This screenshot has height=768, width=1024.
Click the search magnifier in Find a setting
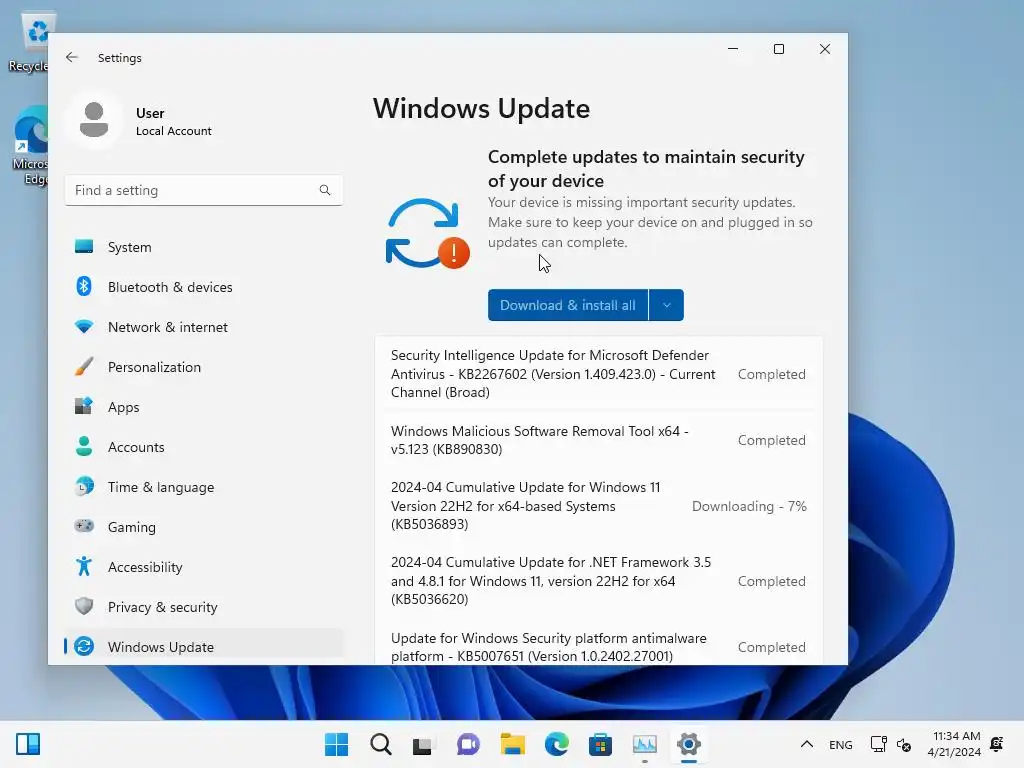[x=325, y=190]
